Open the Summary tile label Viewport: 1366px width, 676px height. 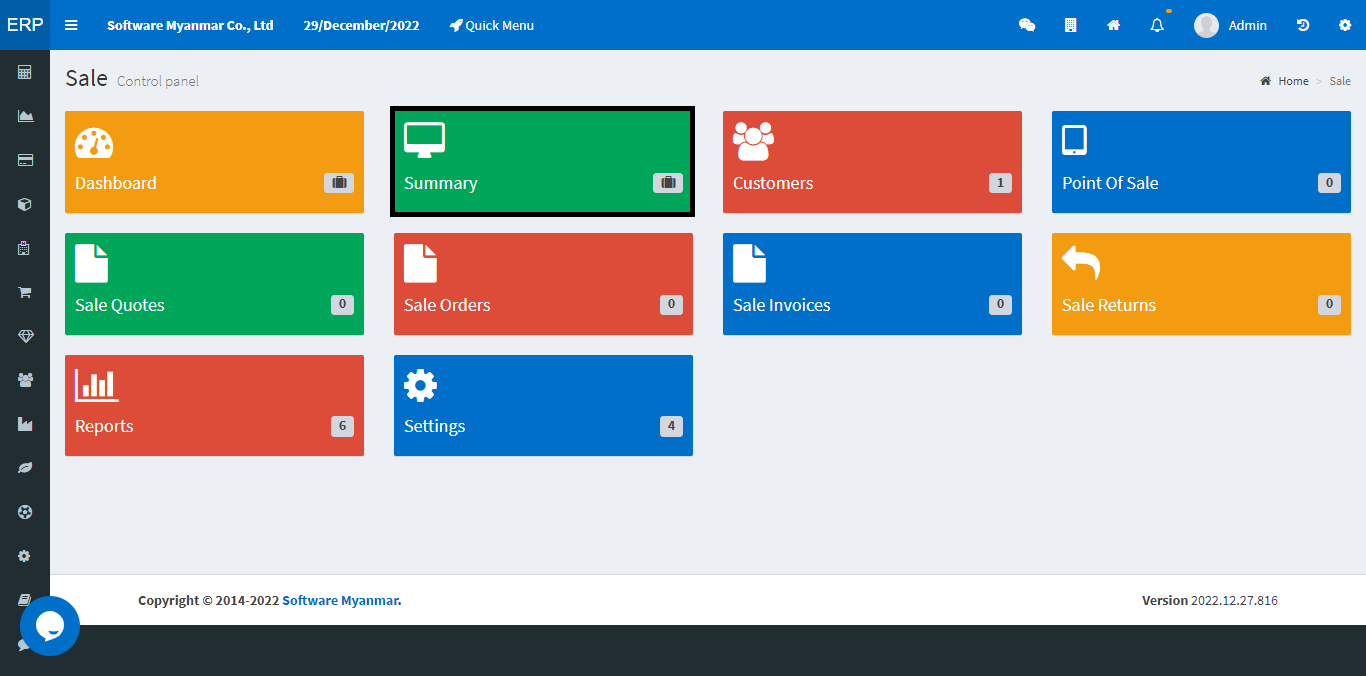tap(441, 183)
